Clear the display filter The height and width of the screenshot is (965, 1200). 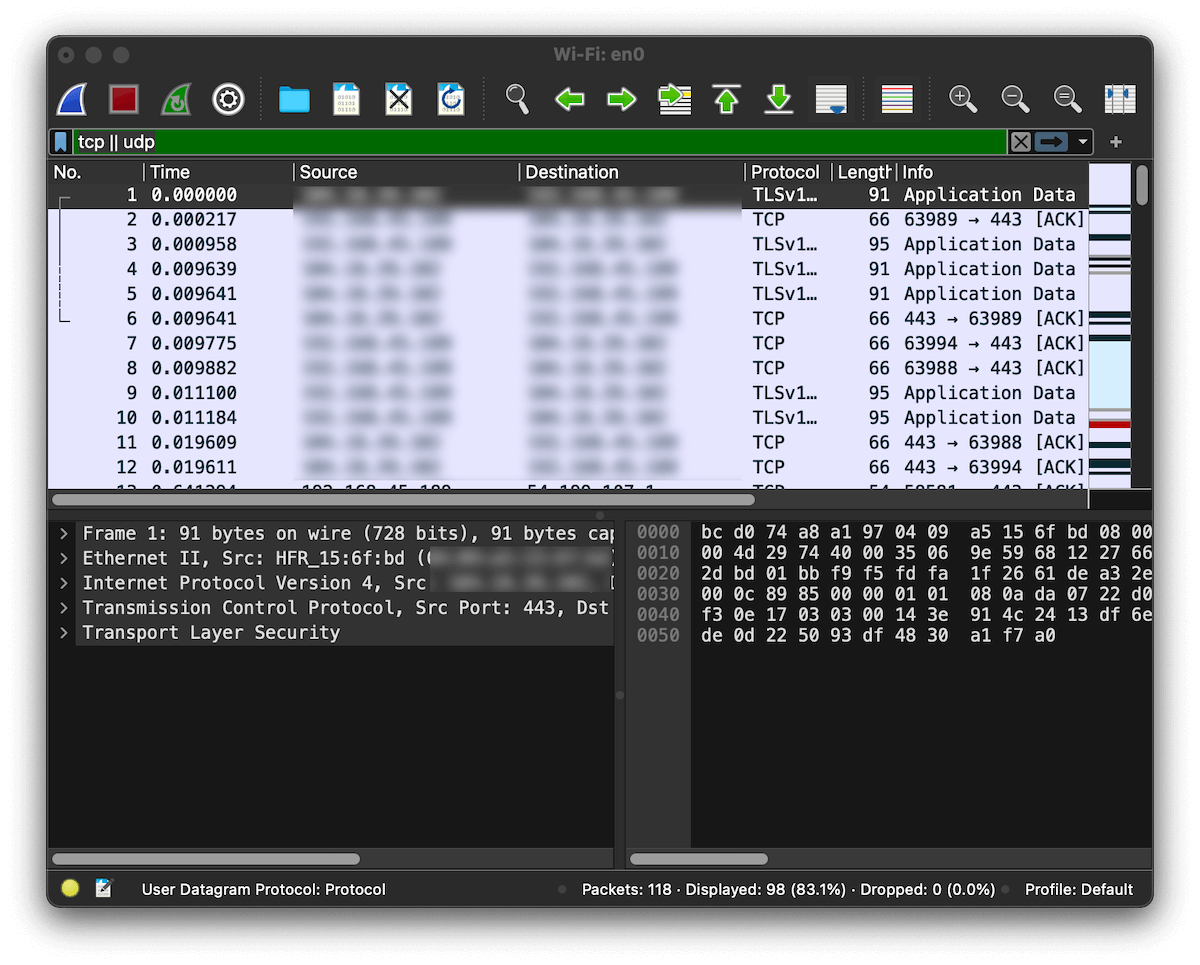click(1020, 142)
